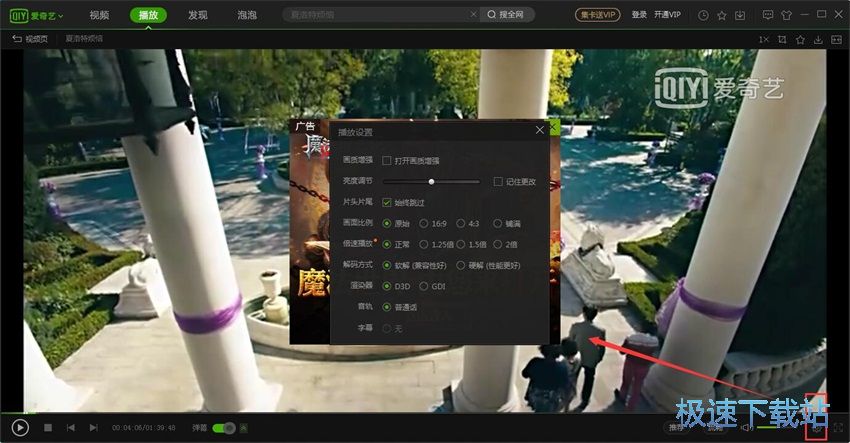Screen dimensions: 850x443
Task: Open danmaku settings icon beside toggle
Action: (x=244, y=428)
